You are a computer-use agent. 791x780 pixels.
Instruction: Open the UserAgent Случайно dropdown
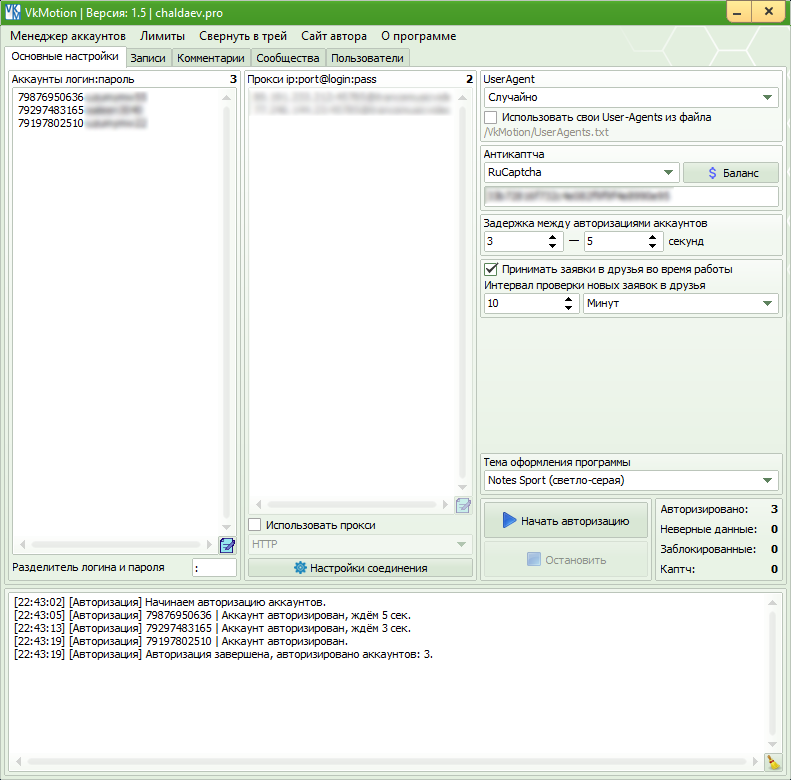click(630, 97)
